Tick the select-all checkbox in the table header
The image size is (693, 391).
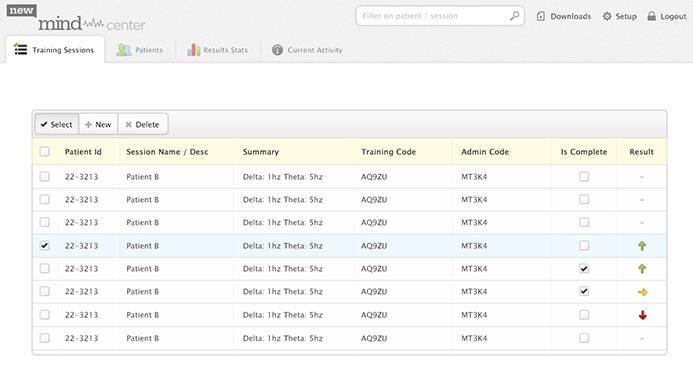(x=45, y=152)
